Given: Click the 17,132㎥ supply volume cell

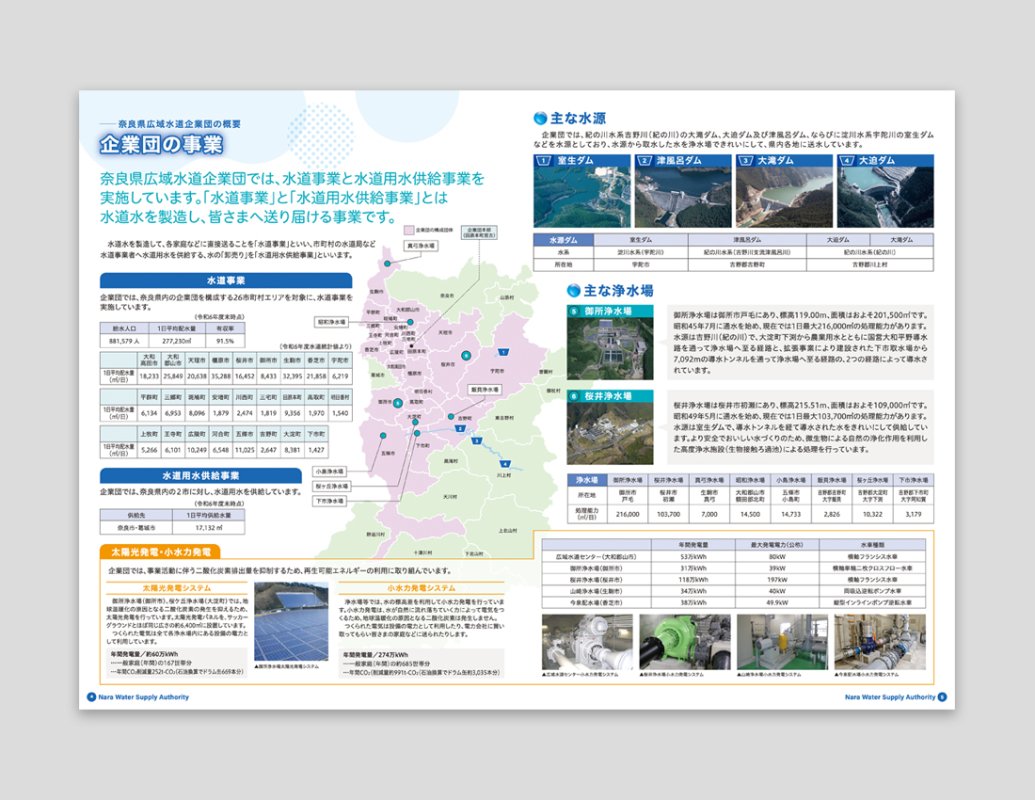Looking at the screenshot, I should 209,528.
